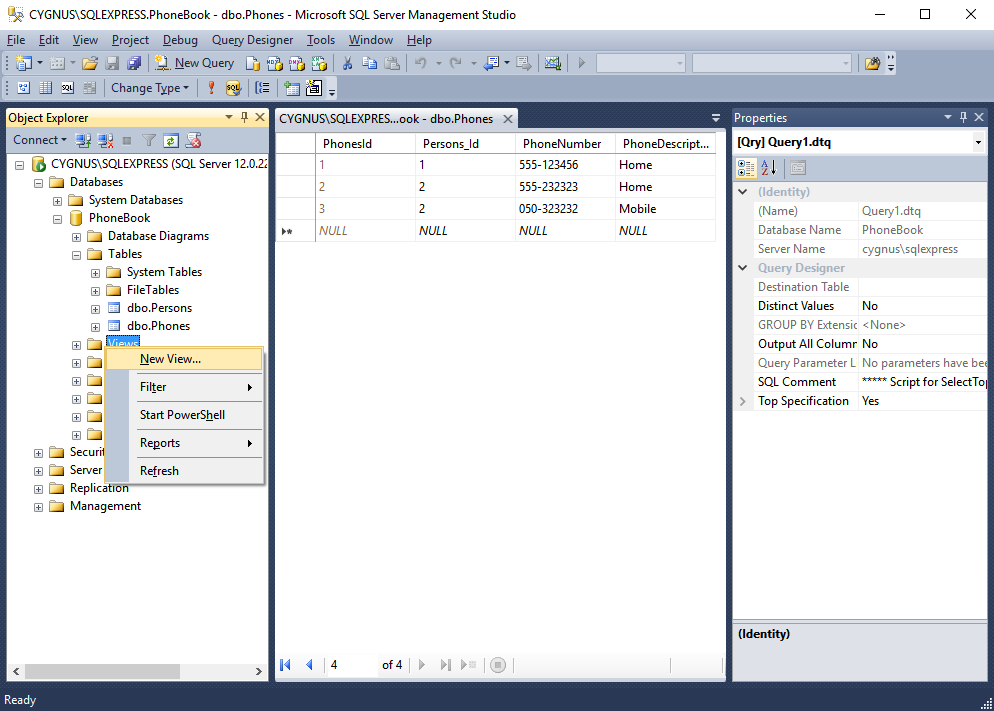Show the Diagram pane icon

23,88
